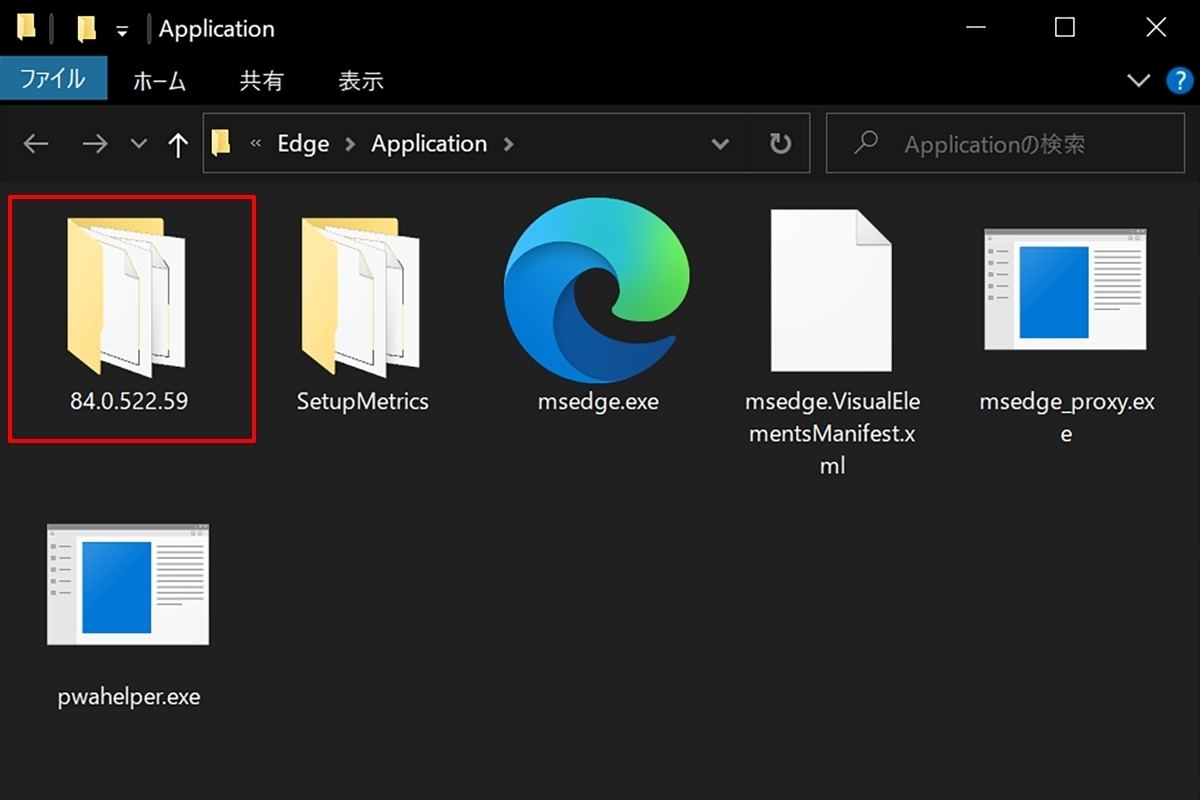Image resolution: width=1200 pixels, height=800 pixels.
Task: Show hidden parent folders in address bar
Action: [255, 144]
